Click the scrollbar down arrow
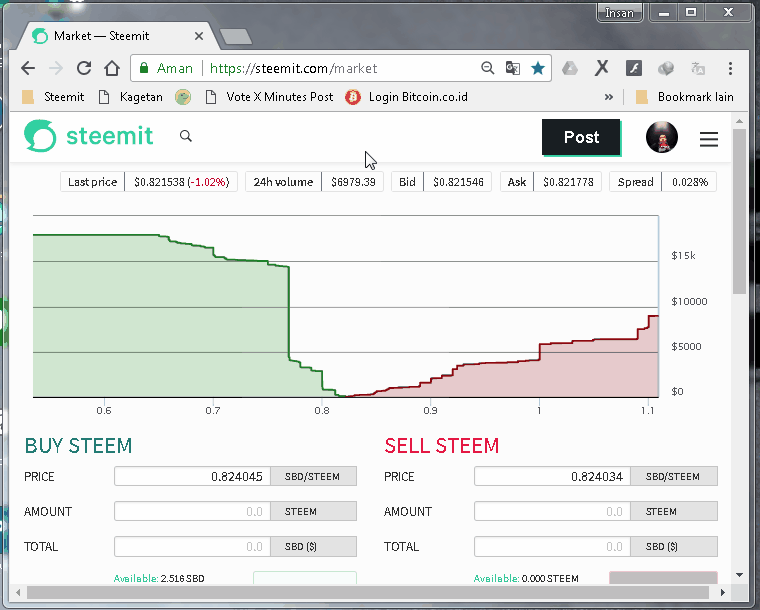 click(739, 575)
